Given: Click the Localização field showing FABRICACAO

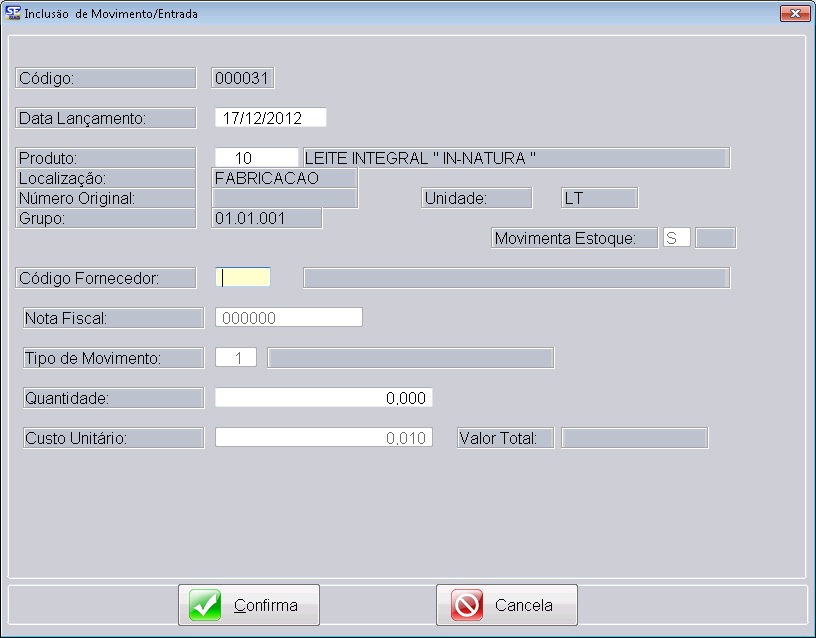Looking at the screenshot, I should (285, 178).
